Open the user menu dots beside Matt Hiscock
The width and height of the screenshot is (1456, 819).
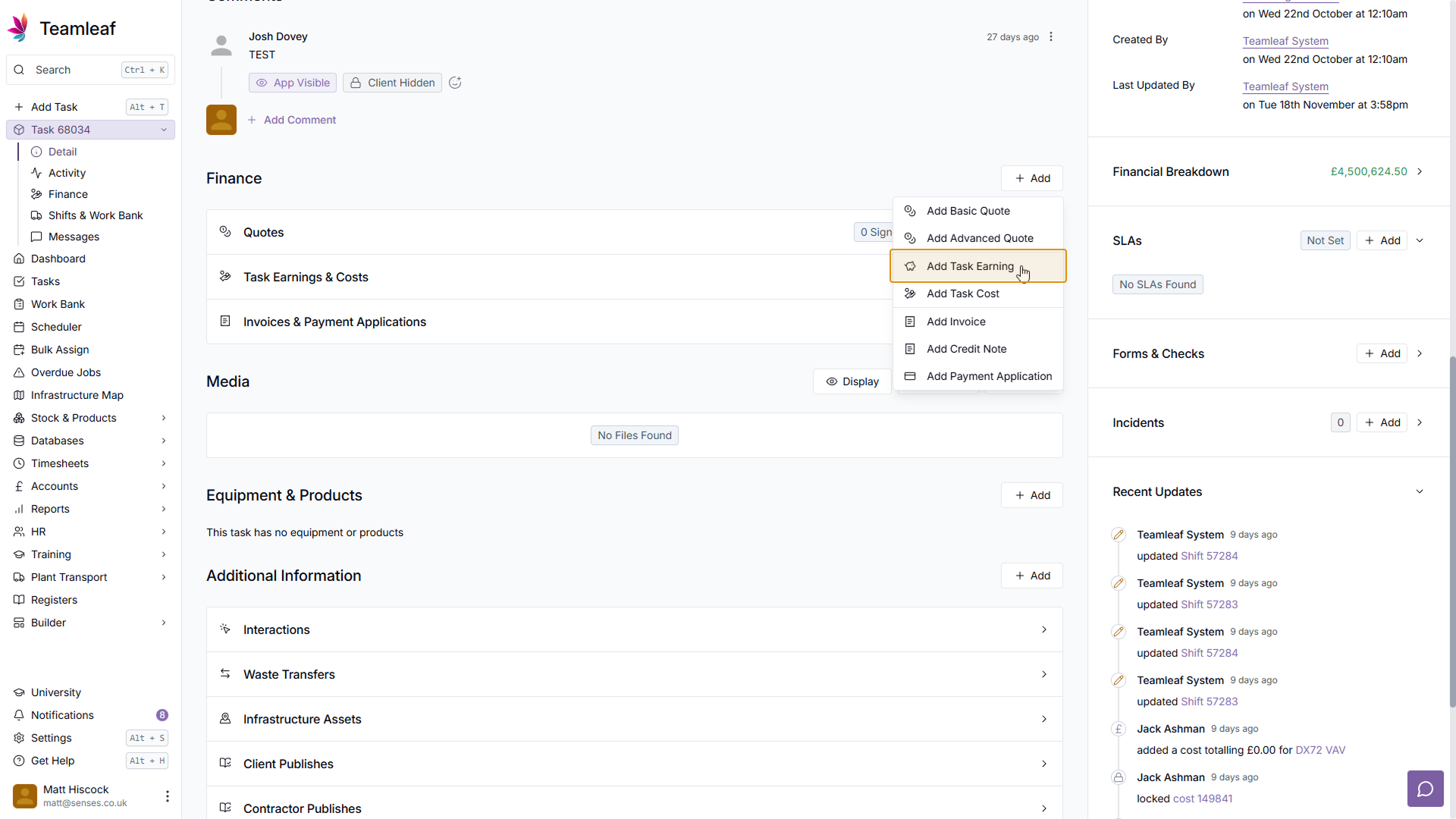pyautogui.click(x=167, y=795)
